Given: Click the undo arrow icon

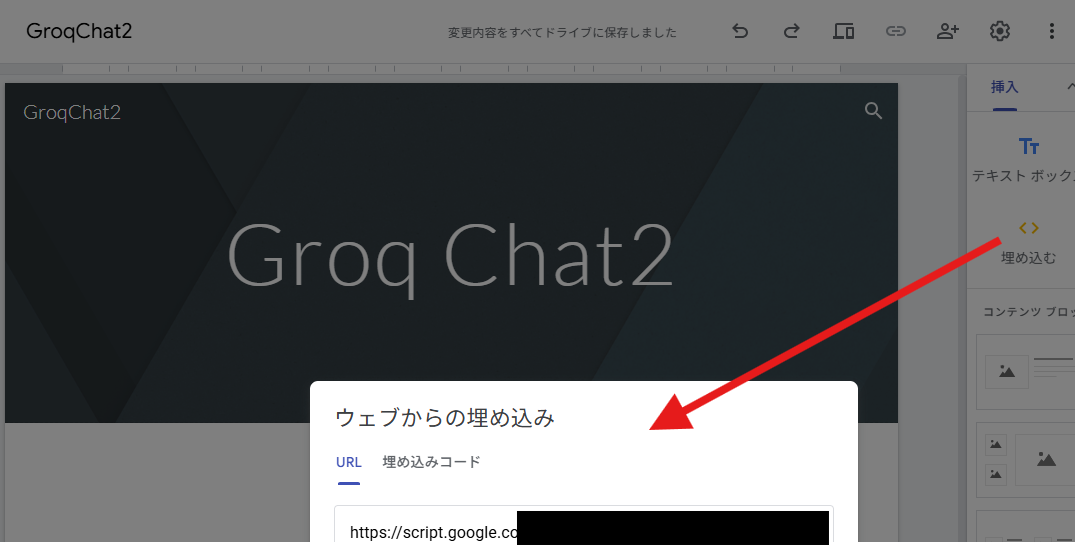Looking at the screenshot, I should [x=740, y=31].
